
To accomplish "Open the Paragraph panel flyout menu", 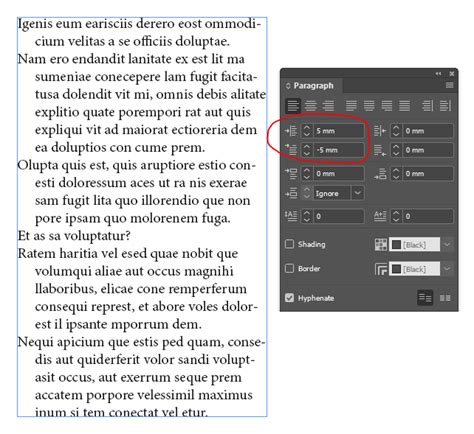I will pos(449,85).
